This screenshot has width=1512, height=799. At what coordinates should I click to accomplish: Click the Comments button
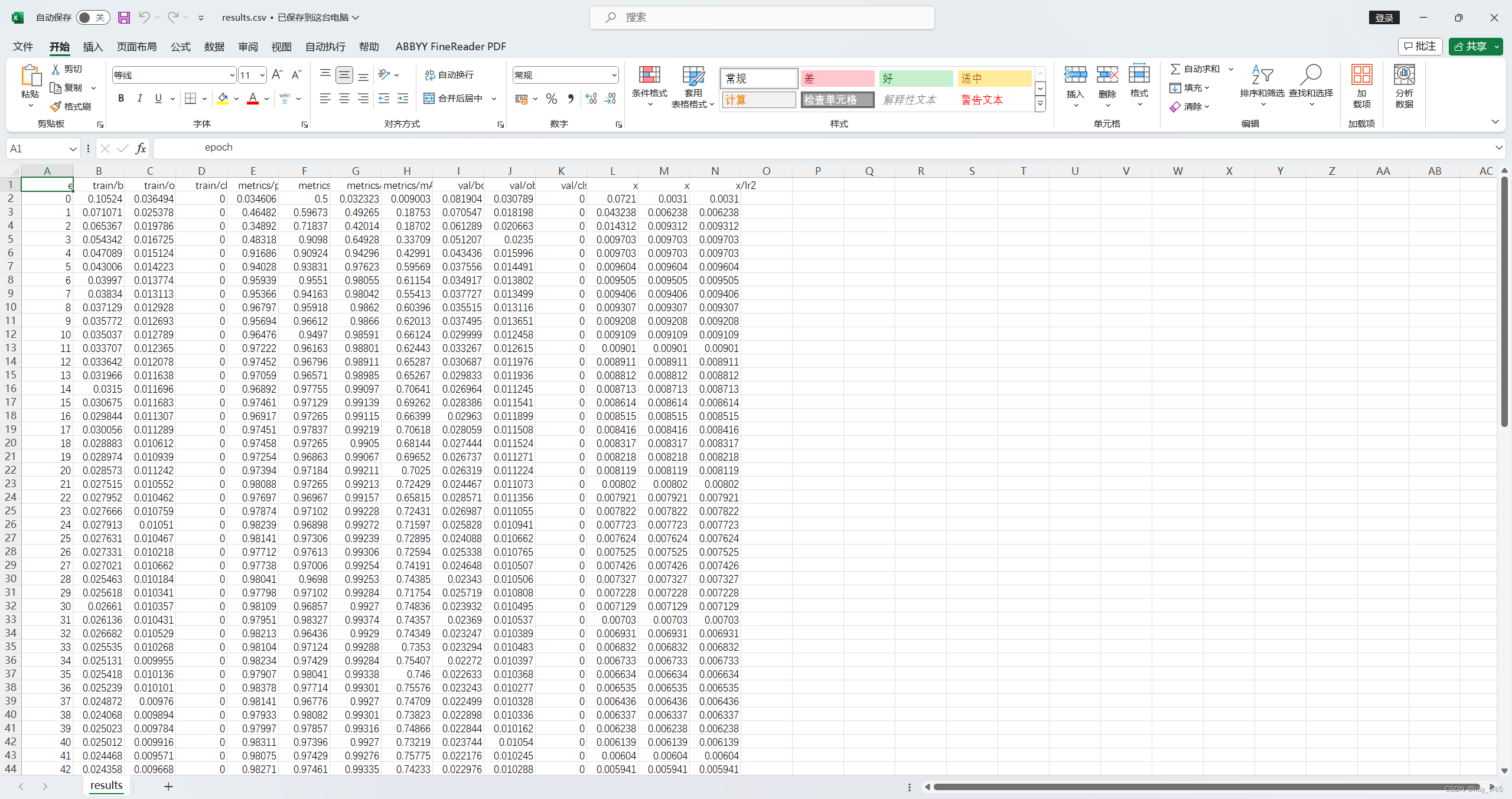pyautogui.click(x=1420, y=47)
